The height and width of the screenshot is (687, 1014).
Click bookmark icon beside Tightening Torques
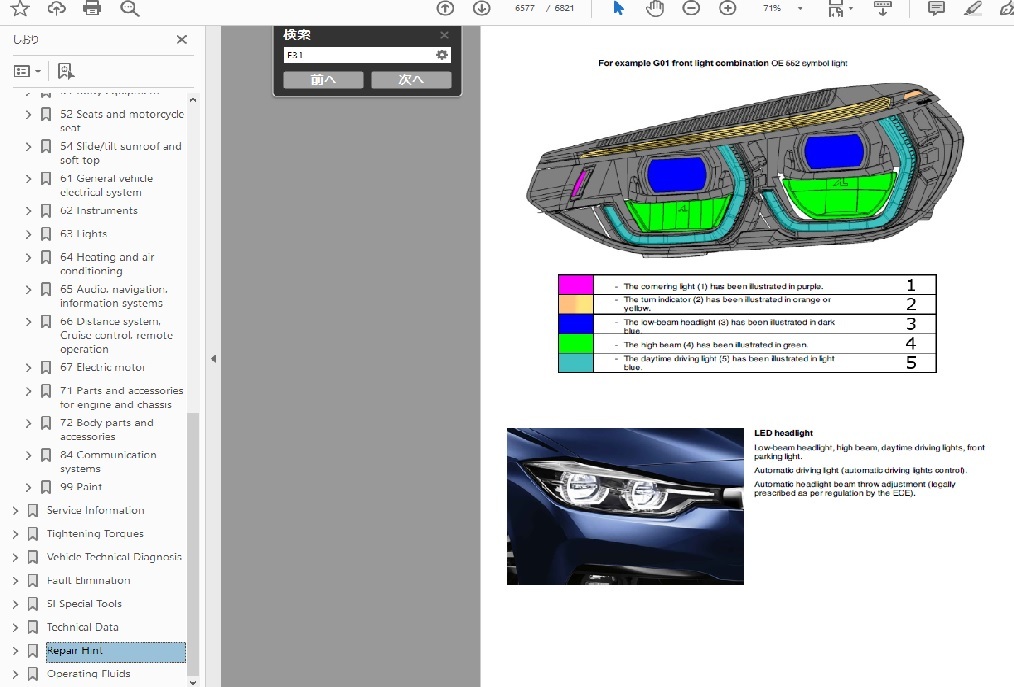pyautogui.click(x=33, y=534)
